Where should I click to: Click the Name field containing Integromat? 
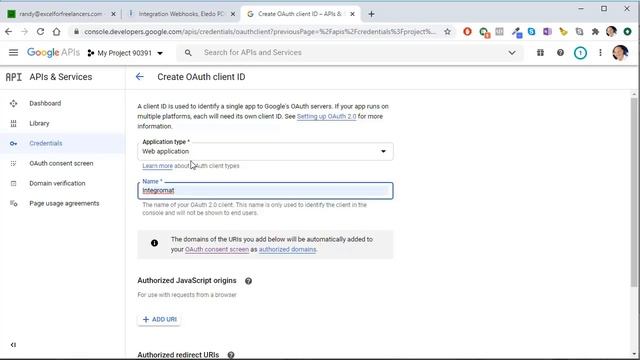[x=265, y=191]
